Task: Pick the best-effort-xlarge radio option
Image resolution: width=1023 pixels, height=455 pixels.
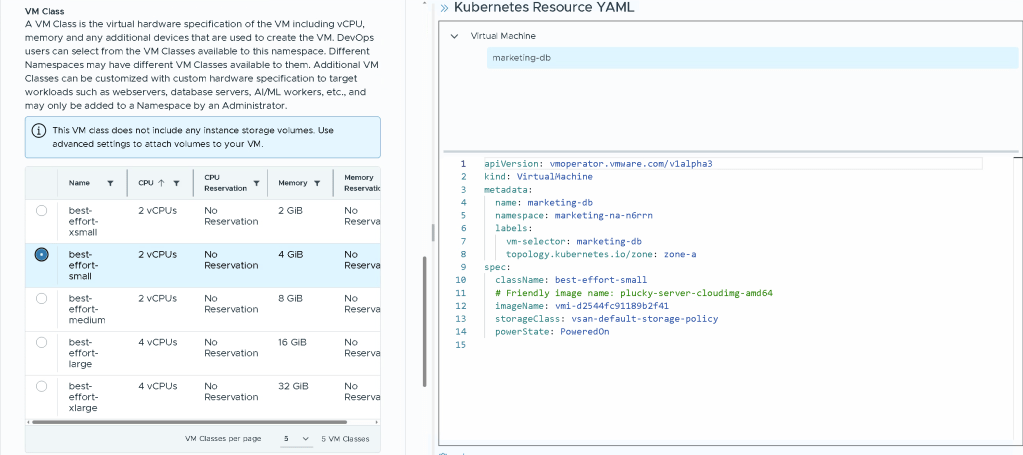Action: tap(41, 386)
